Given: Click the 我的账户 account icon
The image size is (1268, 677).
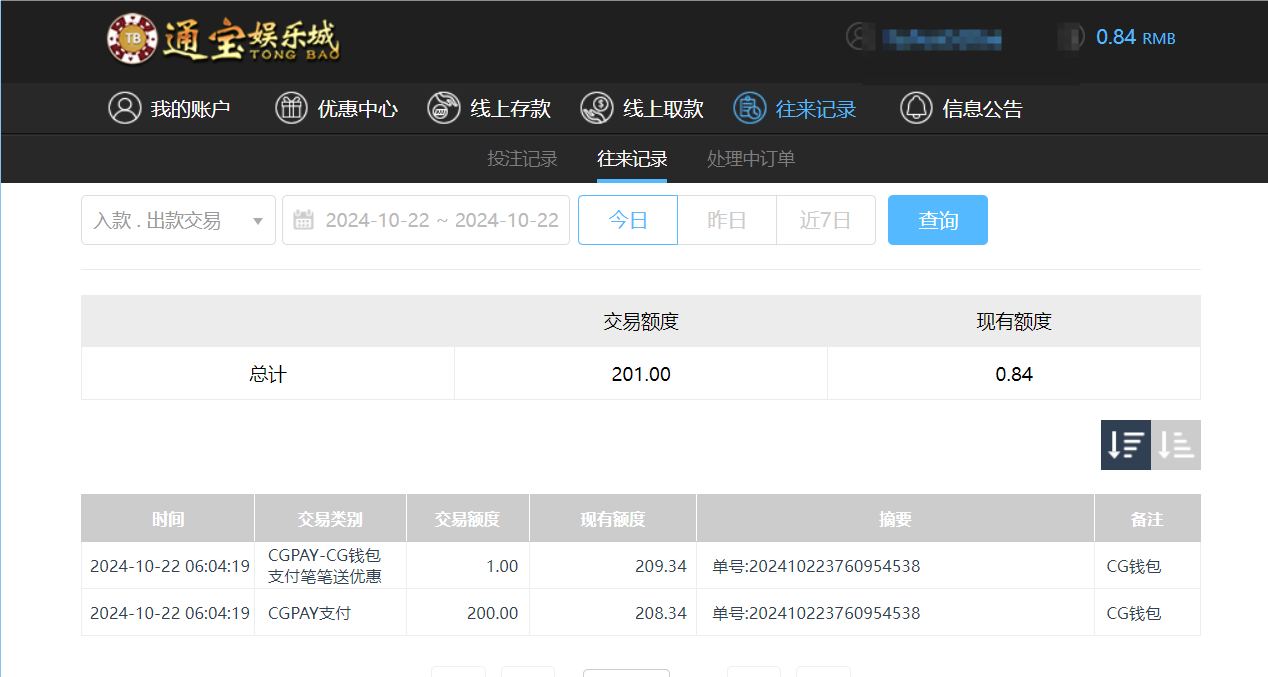Looking at the screenshot, I should pyautogui.click(x=124, y=108).
